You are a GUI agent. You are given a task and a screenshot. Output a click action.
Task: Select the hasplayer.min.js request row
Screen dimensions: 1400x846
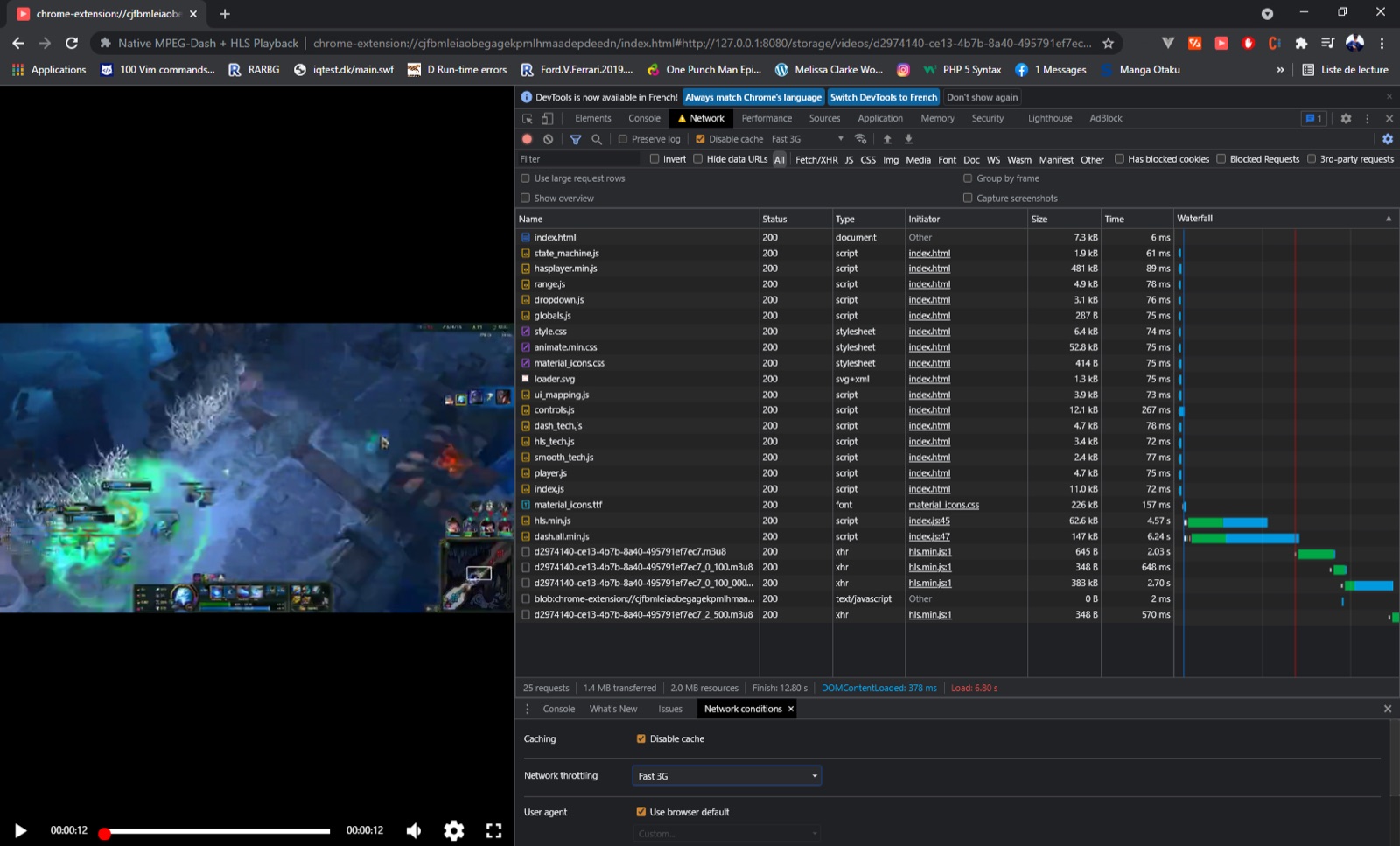pyautogui.click(x=844, y=269)
